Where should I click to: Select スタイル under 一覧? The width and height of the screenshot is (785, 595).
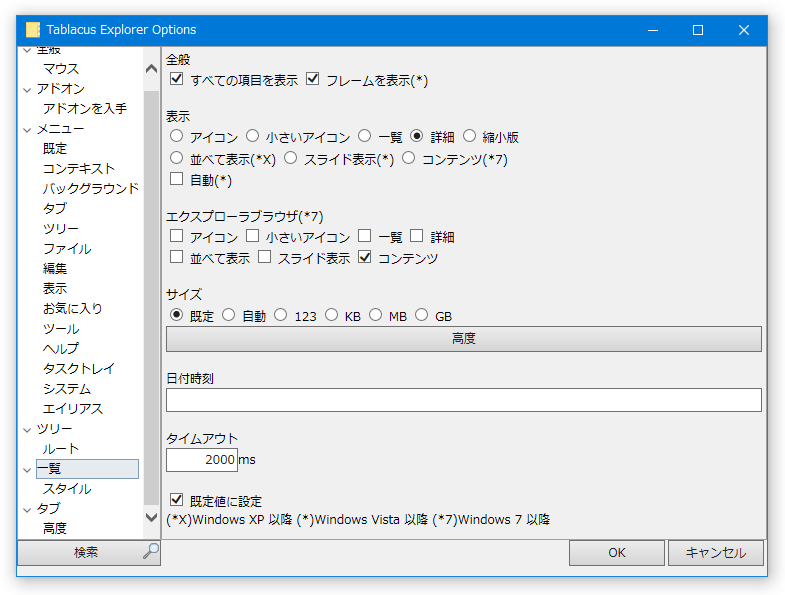click(x=67, y=488)
